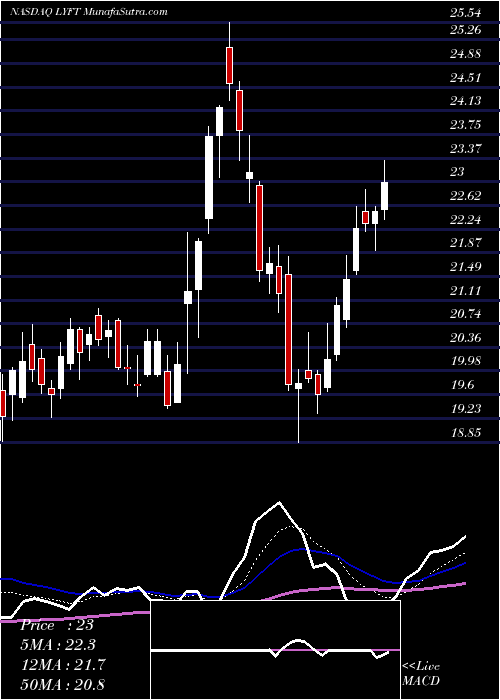The image size is (500, 700).
Task: Click the 22.24 price axis label
Action: pyautogui.click(x=466, y=220)
